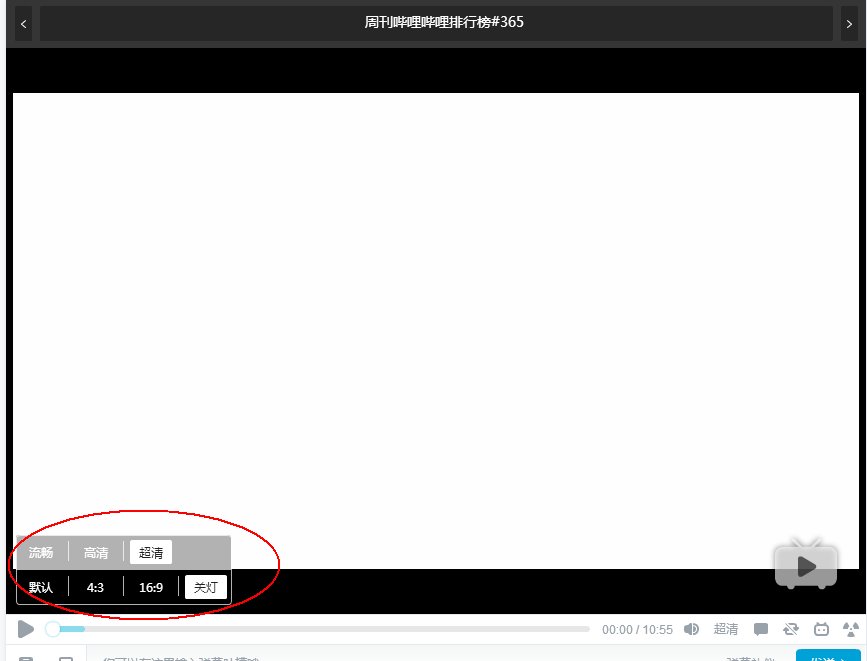Click the danmaku speech bubble icon
The image size is (867, 661).
761,629
